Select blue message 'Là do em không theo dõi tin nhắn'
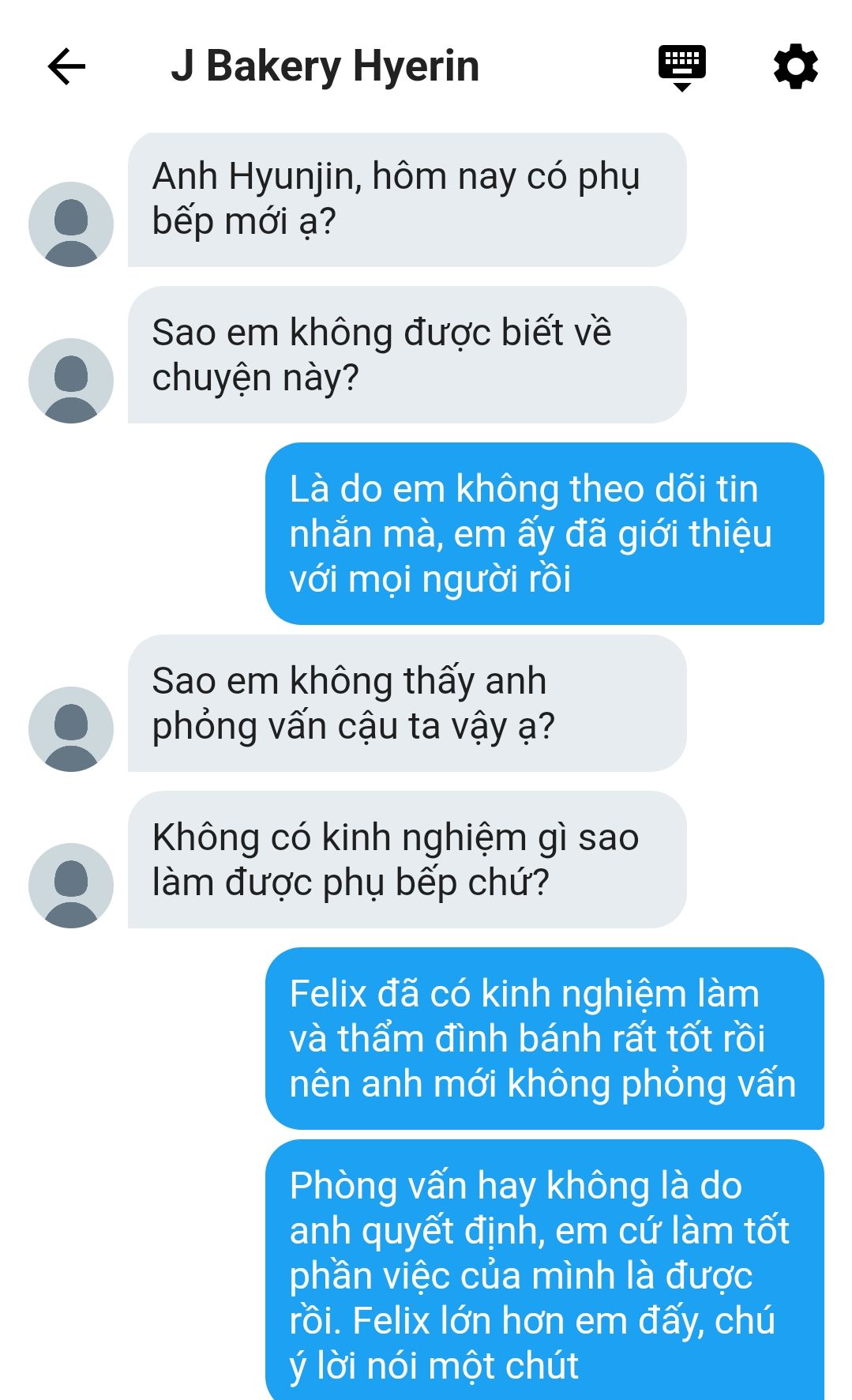This screenshot has width=852, height=1400. pos(545,534)
